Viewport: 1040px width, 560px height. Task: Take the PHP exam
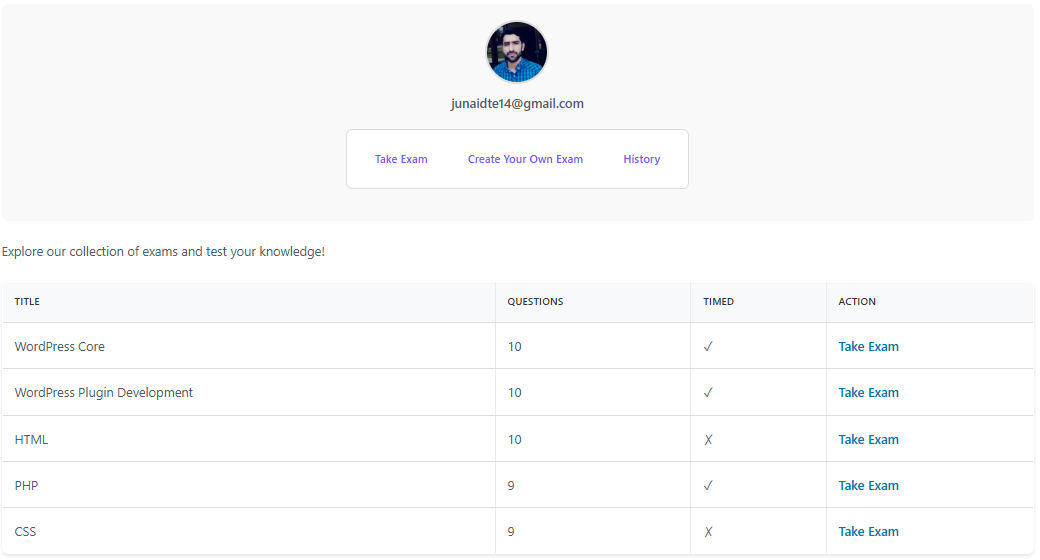point(868,486)
